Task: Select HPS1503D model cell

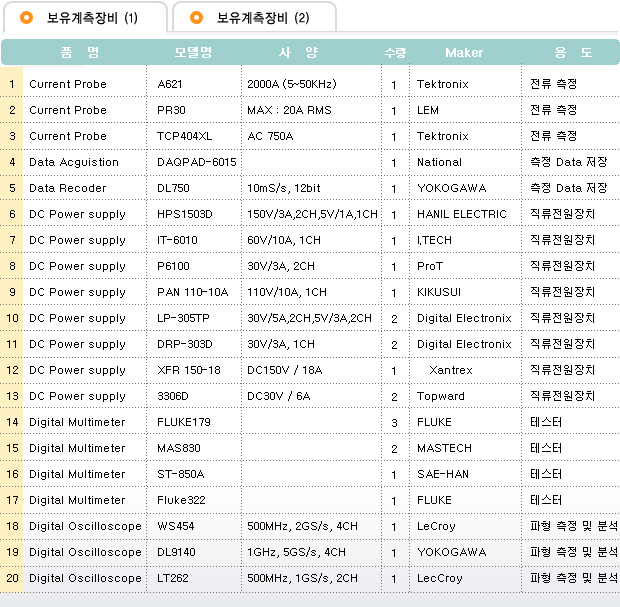Action: click(185, 214)
